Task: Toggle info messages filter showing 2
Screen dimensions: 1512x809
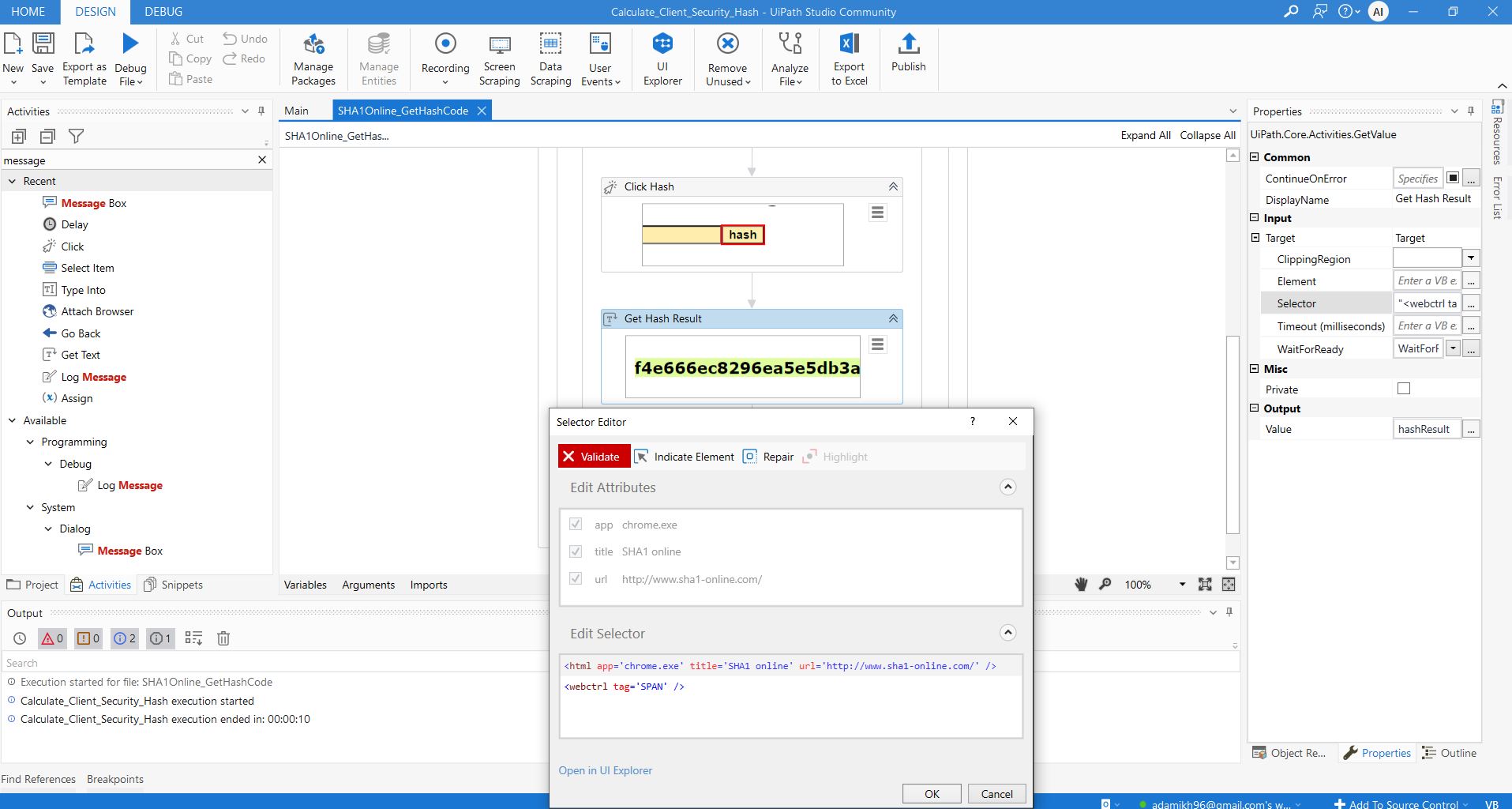Action: 124,638
